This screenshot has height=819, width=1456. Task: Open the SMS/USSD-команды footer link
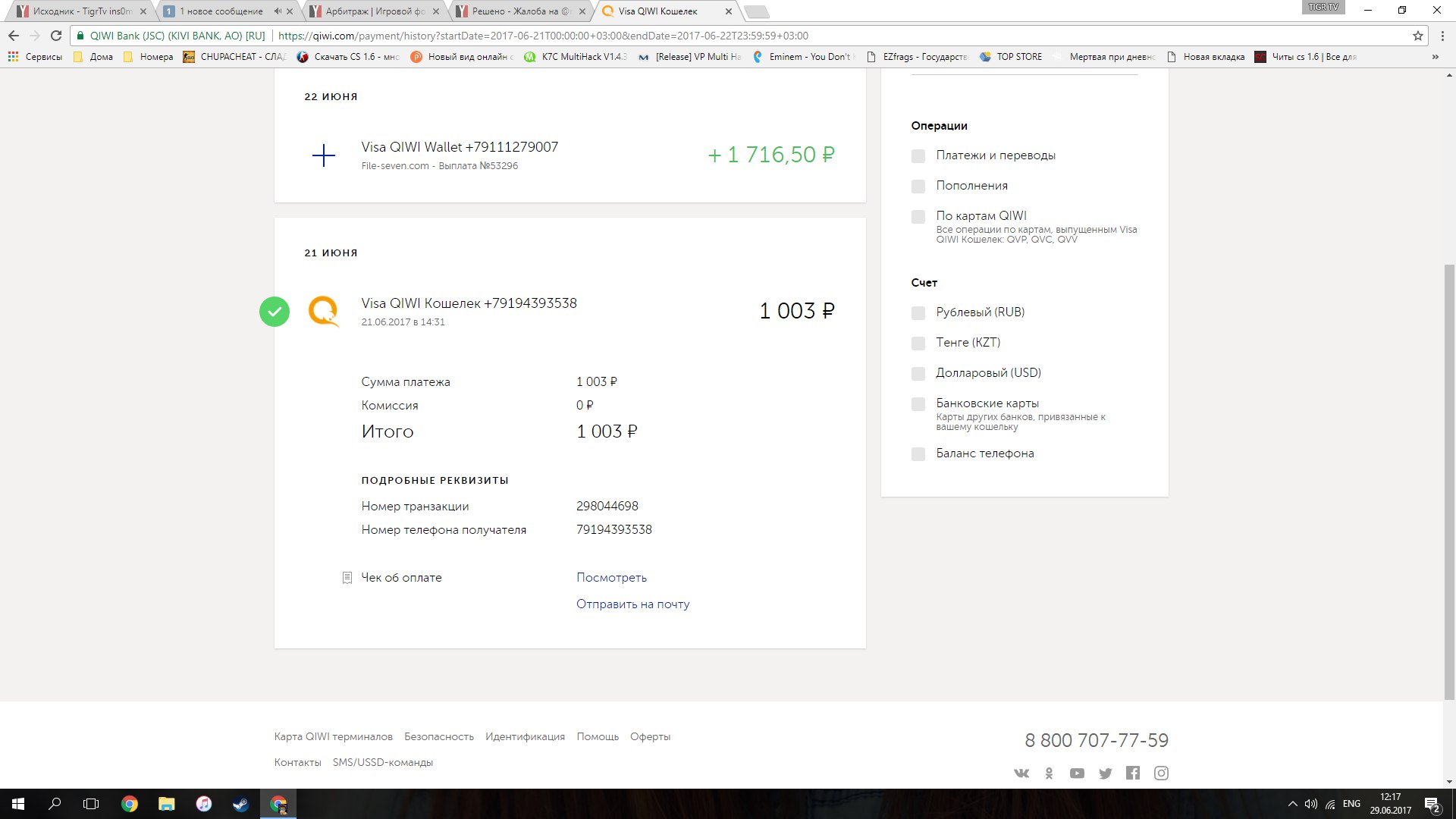click(x=382, y=763)
